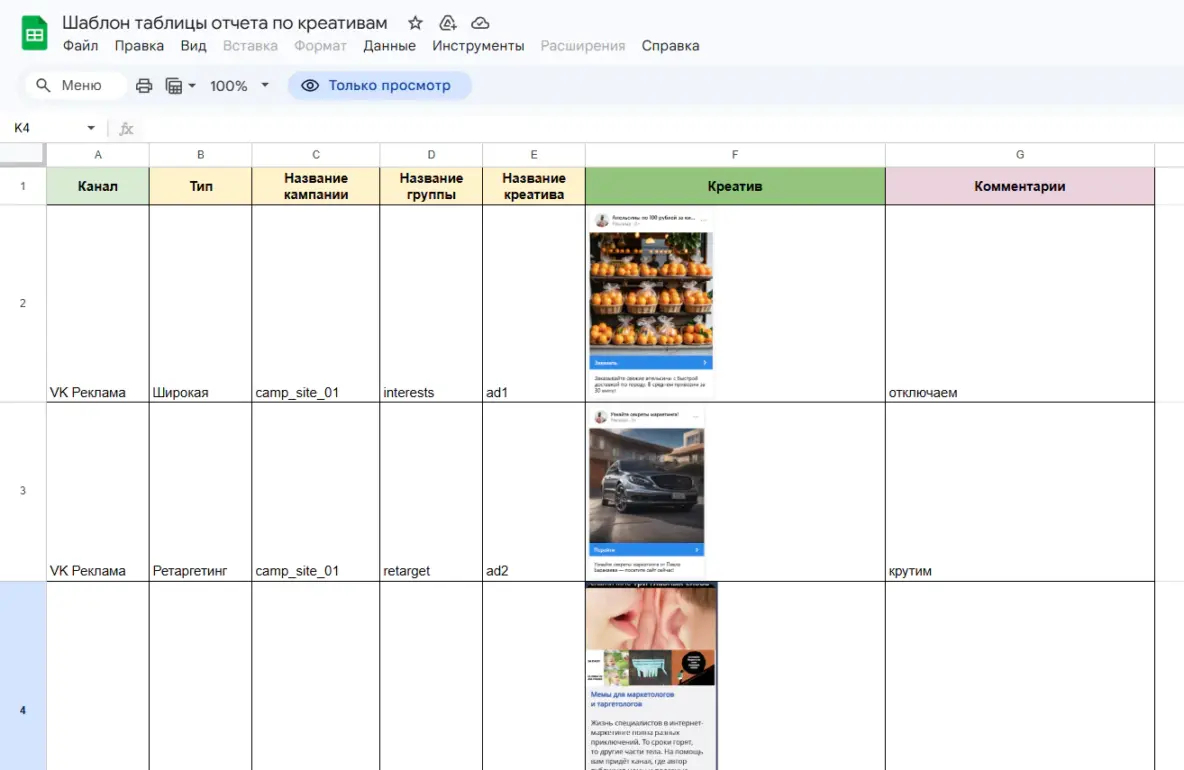The width and height of the screenshot is (1184, 770).
Task: Click the print icon
Action: 144,86
